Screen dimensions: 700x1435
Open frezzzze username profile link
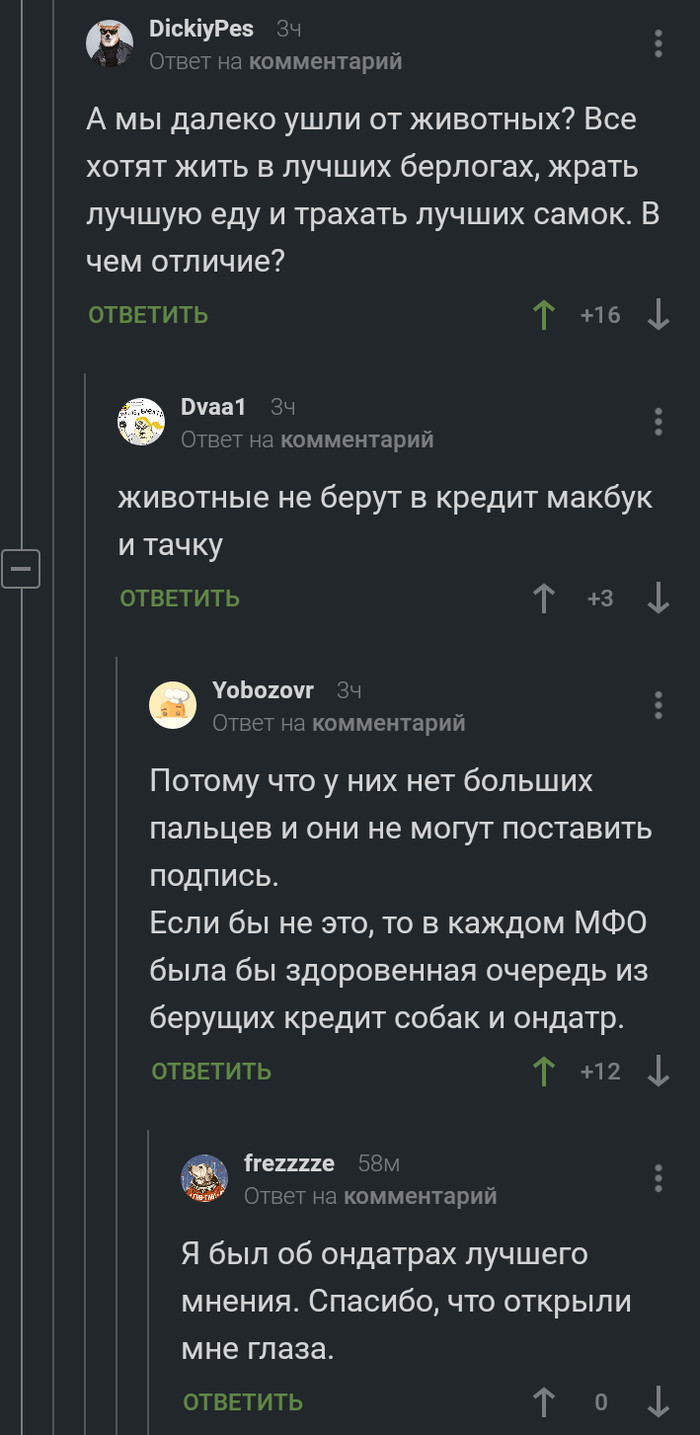[289, 1163]
